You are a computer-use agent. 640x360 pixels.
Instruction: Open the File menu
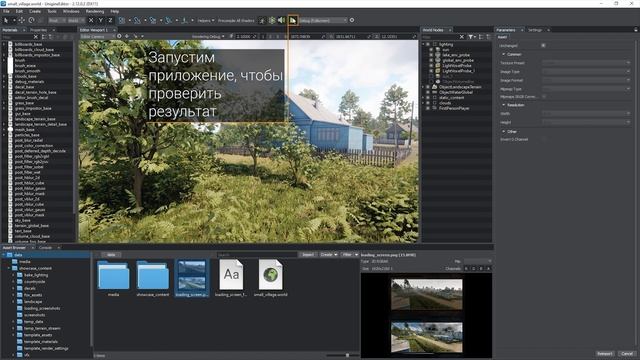click(x=6, y=11)
